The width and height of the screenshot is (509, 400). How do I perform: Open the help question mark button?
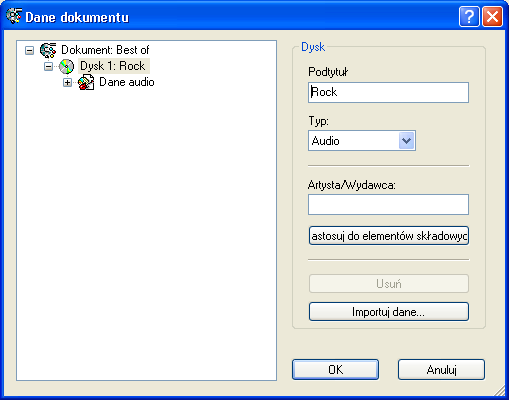click(469, 16)
